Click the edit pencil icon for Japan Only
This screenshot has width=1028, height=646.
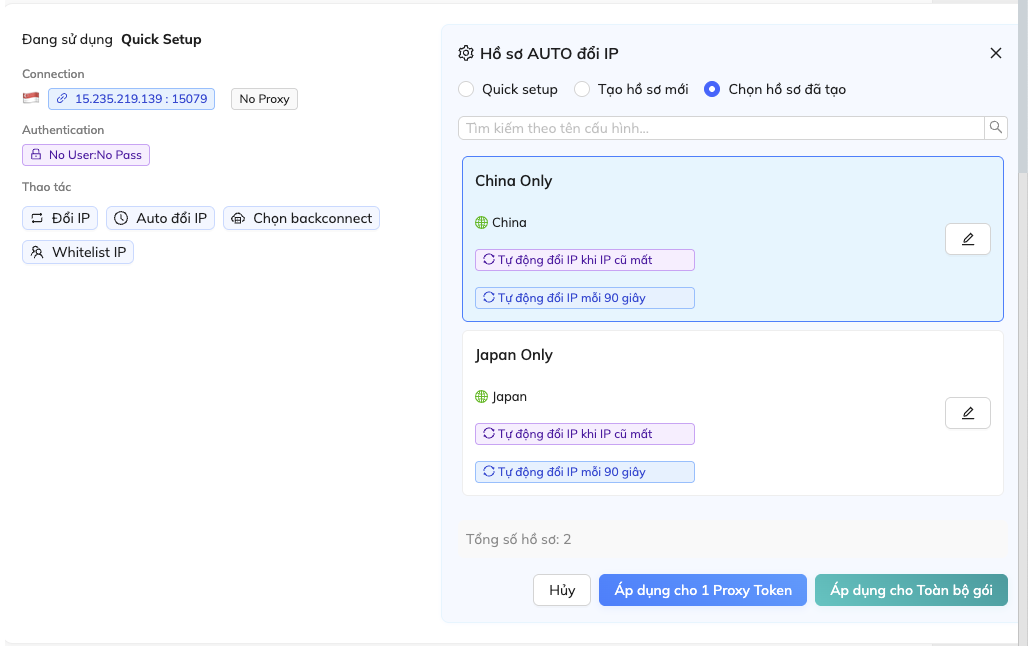[x=967, y=413]
